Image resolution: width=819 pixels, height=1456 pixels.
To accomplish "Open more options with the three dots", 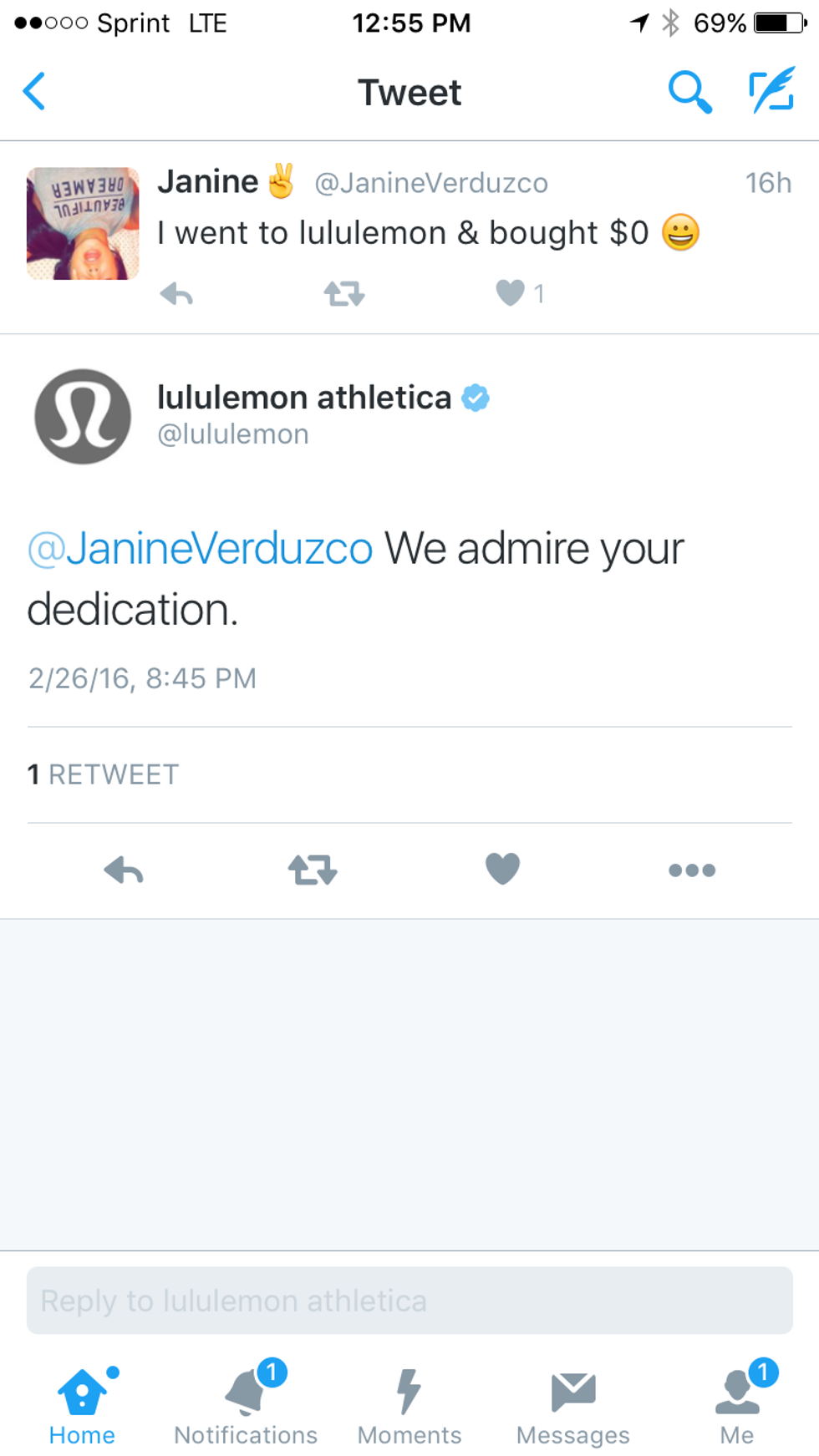I will point(692,870).
